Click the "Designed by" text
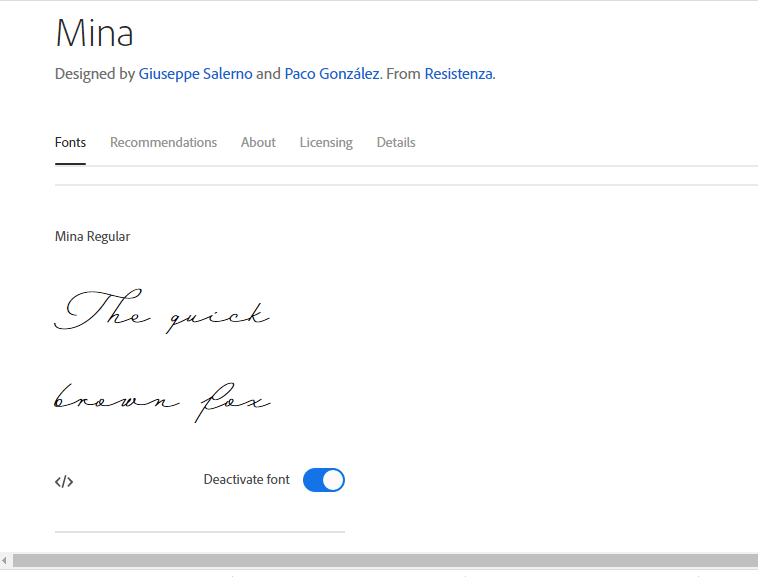Viewport: 758px width, 577px height. pyautogui.click(x=94, y=74)
